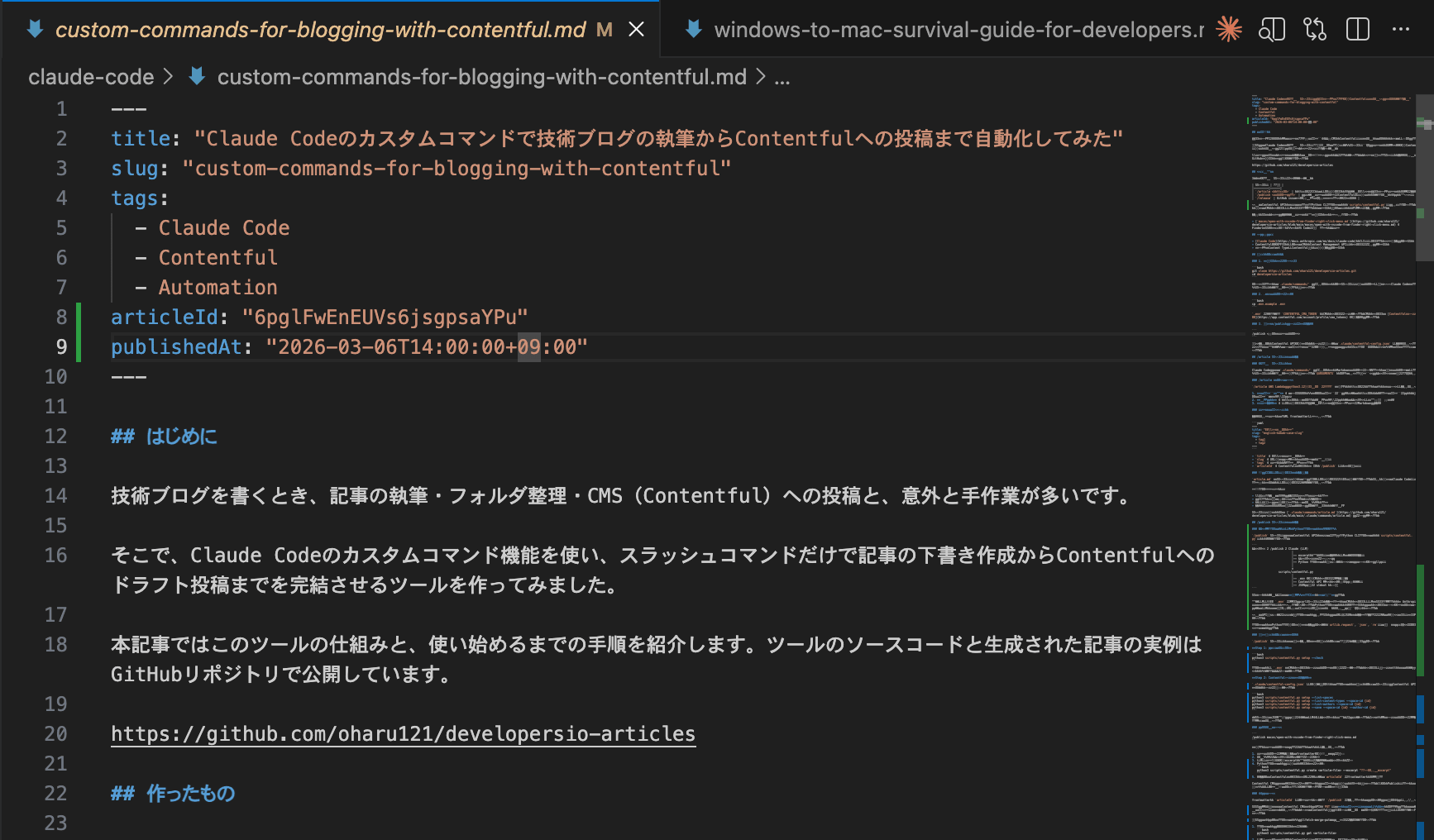Place cursor on the はじめに heading
1434x840 pixels.
181,437
